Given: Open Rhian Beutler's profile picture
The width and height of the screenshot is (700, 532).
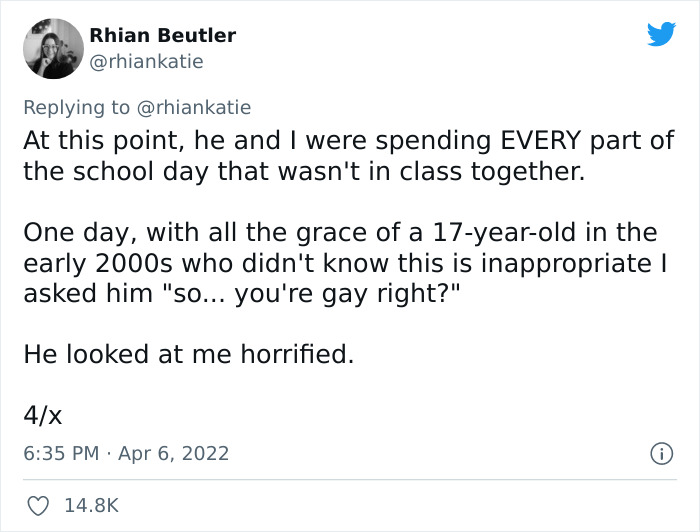Looking at the screenshot, I should click(x=52, y=48).
